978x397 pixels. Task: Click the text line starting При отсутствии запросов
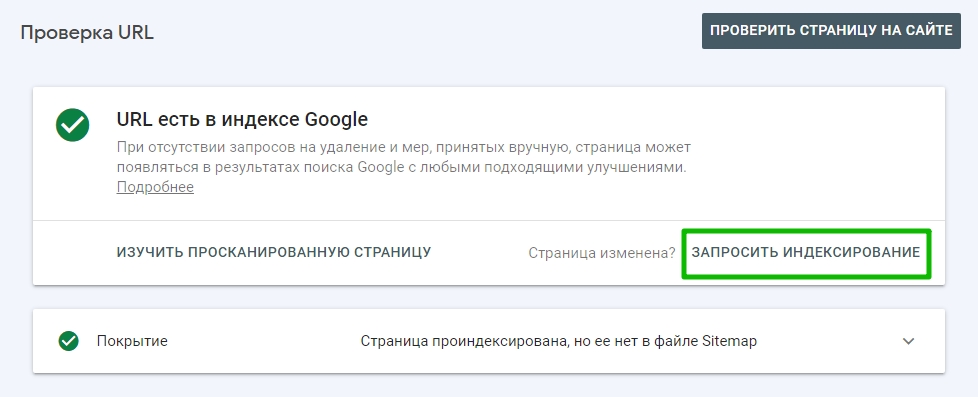coord(404,149)
